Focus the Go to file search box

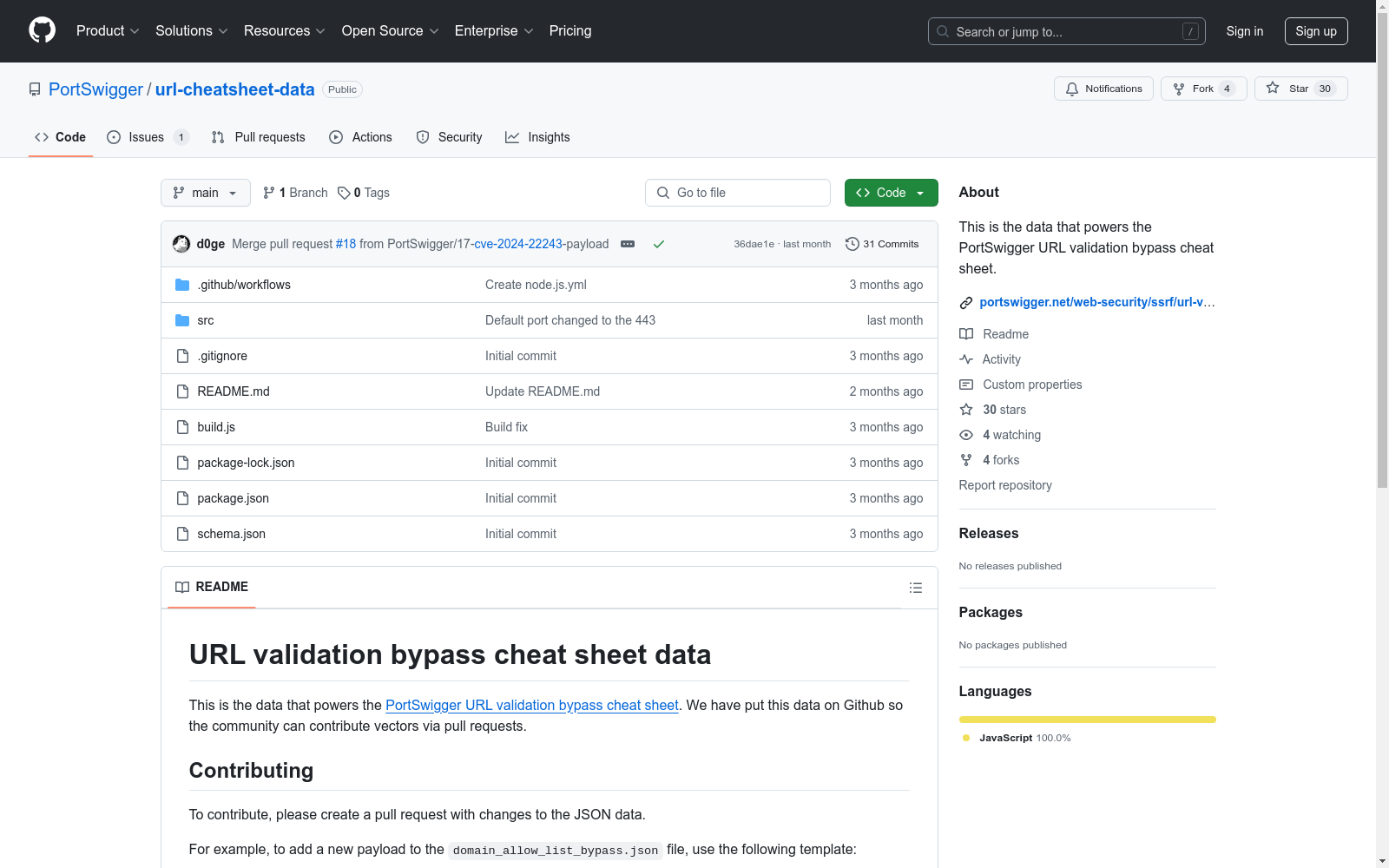(x=738, y=193)
